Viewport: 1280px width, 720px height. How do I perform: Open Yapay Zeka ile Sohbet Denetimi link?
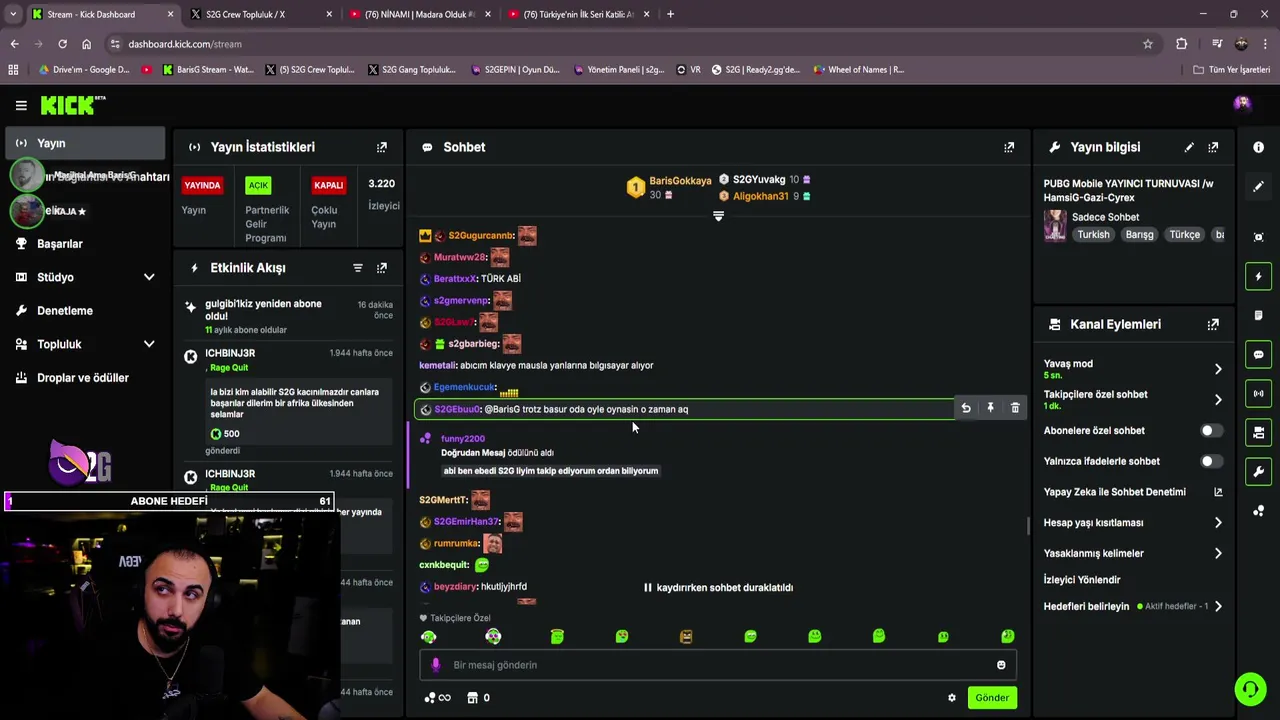tap(1133, 492)
